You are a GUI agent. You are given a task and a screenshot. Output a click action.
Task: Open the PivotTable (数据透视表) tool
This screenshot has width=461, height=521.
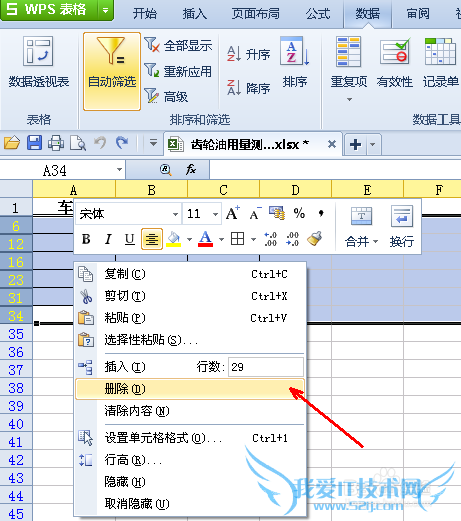[39, 62]
